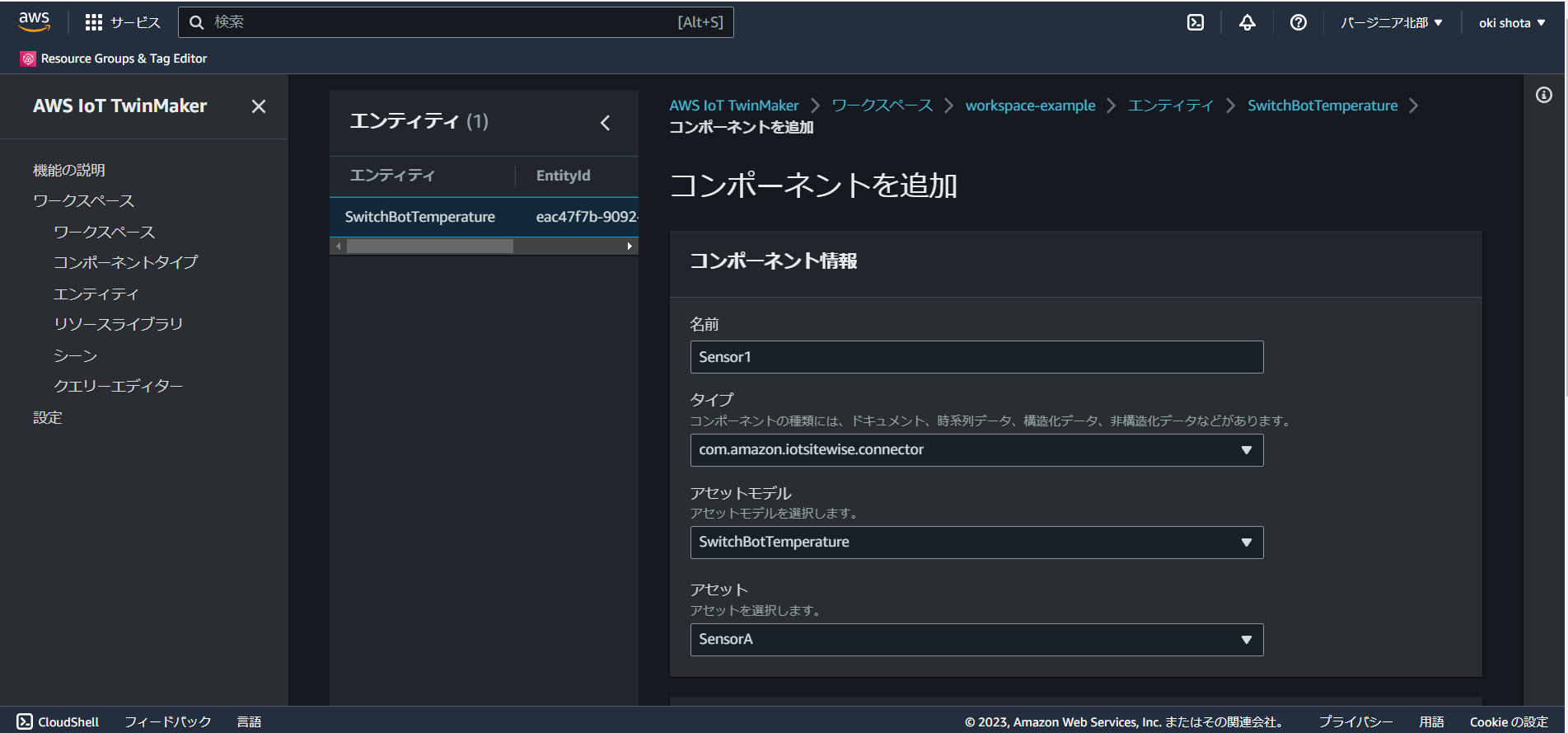Click the AWS IoT TwinMaker breadcrumb link

coord(734,106)
